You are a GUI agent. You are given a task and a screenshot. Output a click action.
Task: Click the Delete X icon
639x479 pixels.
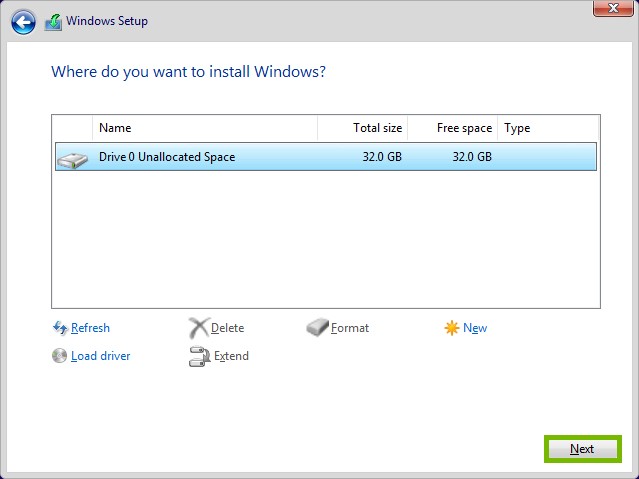[199, 328]
